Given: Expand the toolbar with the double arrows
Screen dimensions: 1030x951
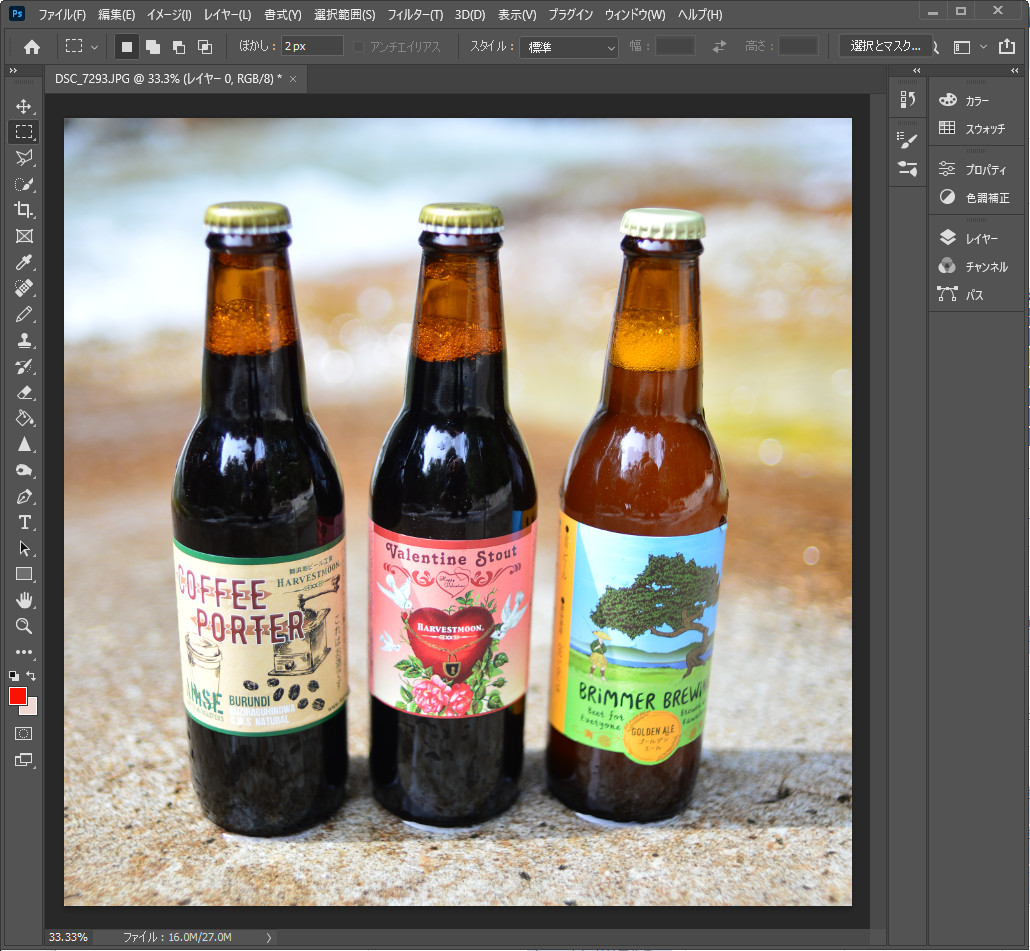Looking at the screenshot, I should [x=13, y=70].
